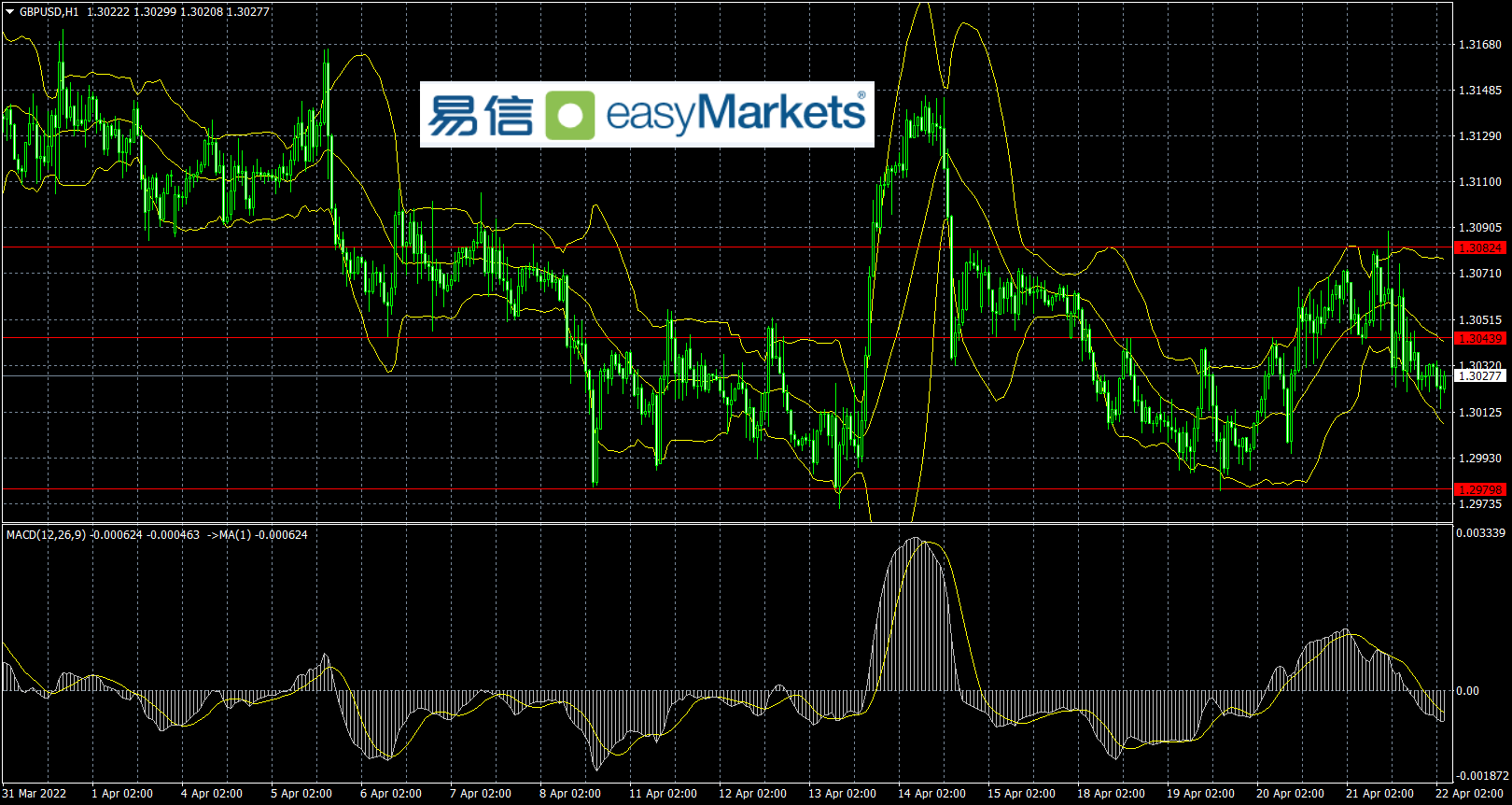
Task: Click MACD scale minimum value -0.001872
Action: [1481, 776]
